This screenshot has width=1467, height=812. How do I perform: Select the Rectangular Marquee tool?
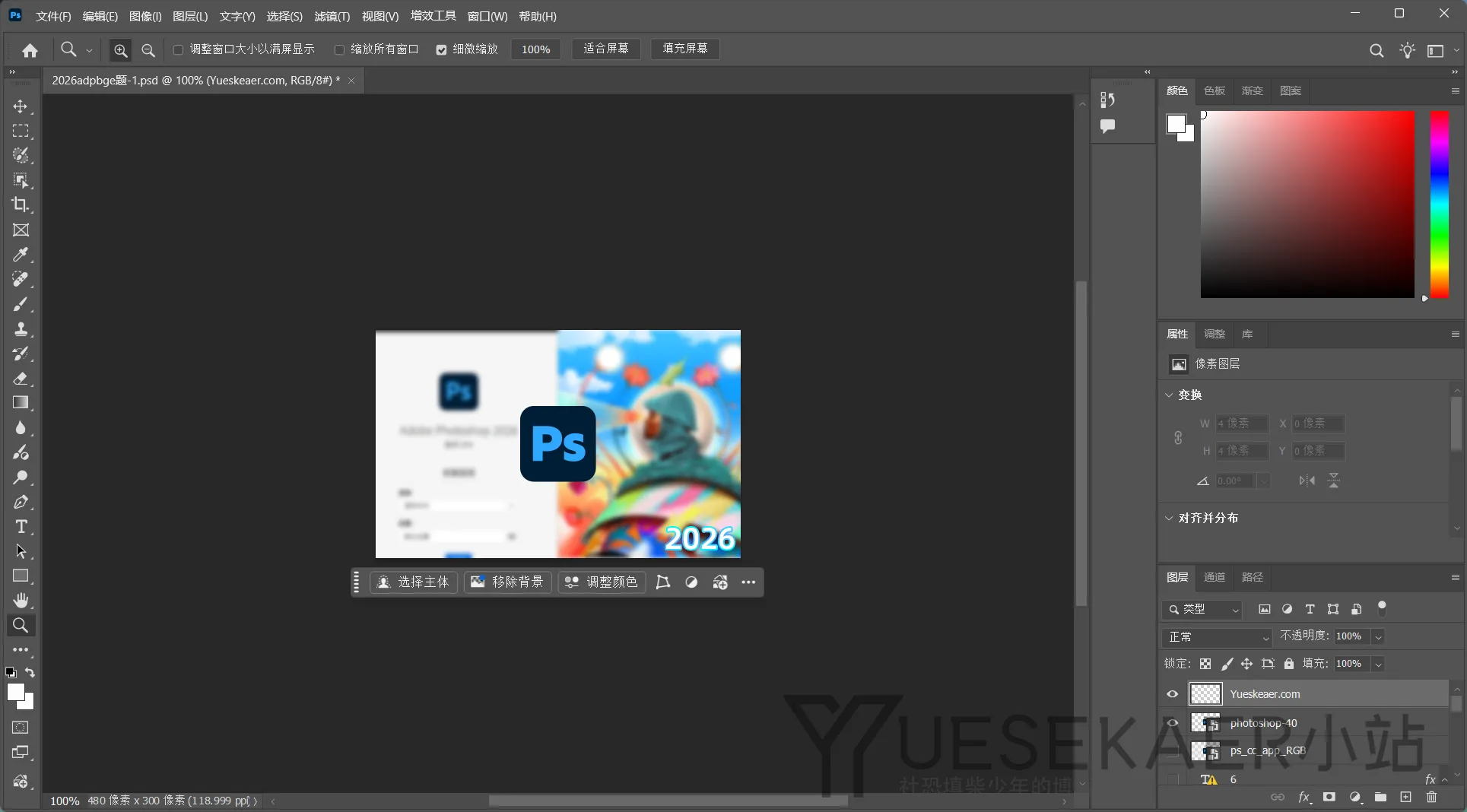21,131
